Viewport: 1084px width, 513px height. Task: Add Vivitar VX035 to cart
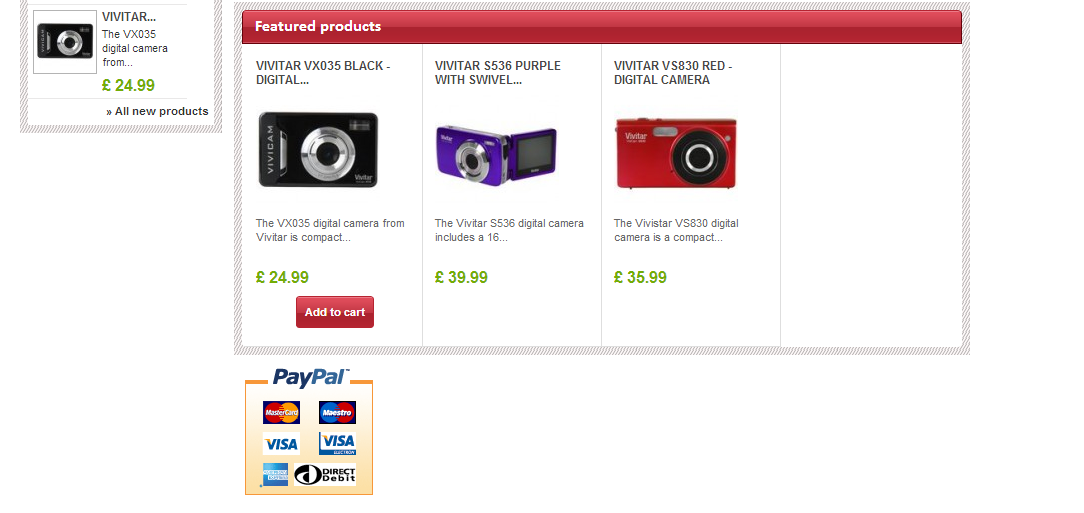click(x=335, y=312)
